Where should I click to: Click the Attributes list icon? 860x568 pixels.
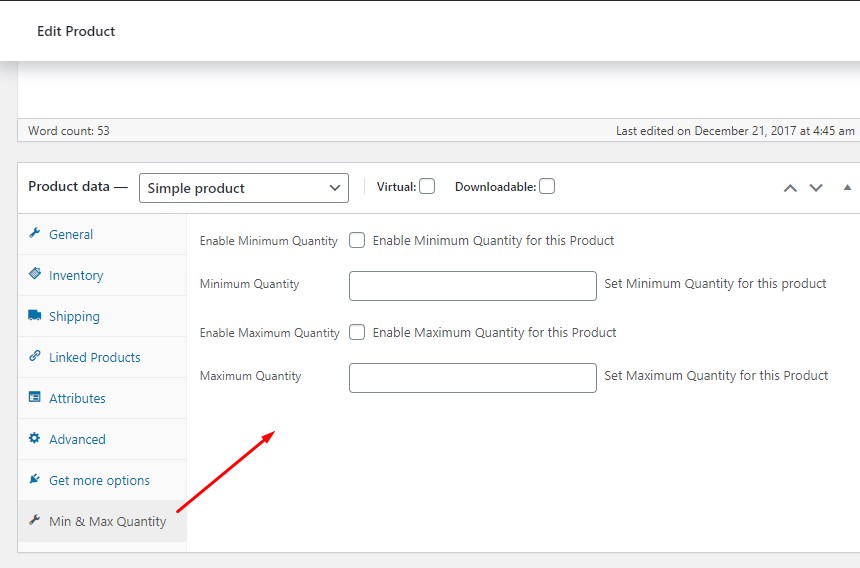(35, 397)
